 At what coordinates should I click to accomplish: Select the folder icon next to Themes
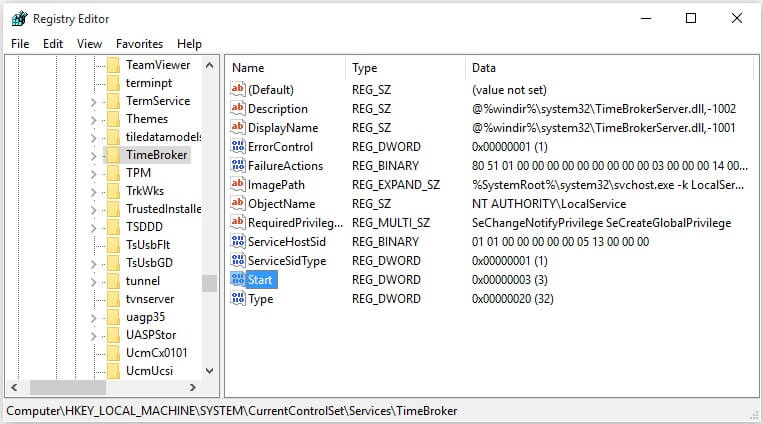(113, 119)
